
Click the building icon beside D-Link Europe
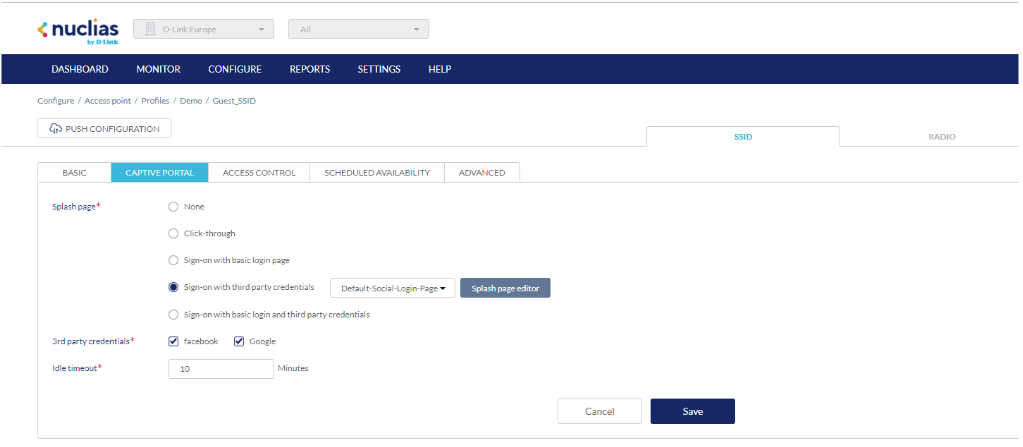[151, 30]
